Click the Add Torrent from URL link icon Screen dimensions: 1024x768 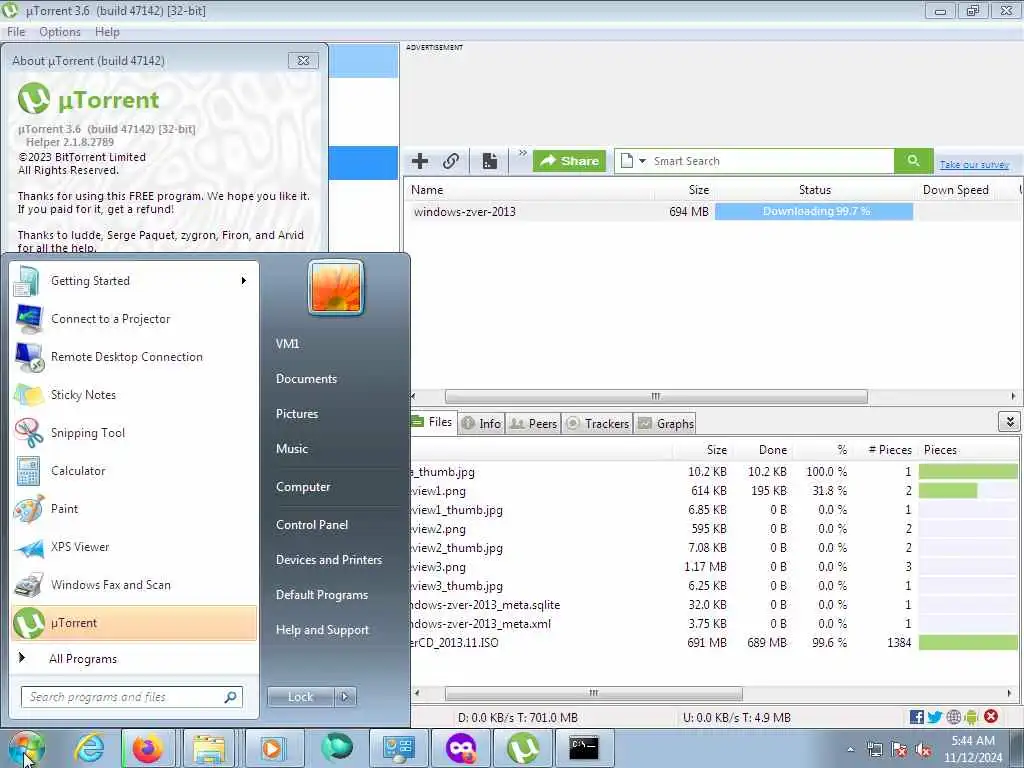[451, 161]
